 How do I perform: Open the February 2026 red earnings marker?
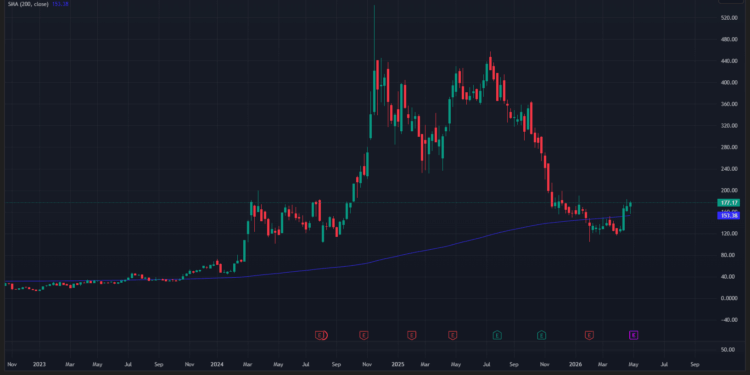[589, 335]
